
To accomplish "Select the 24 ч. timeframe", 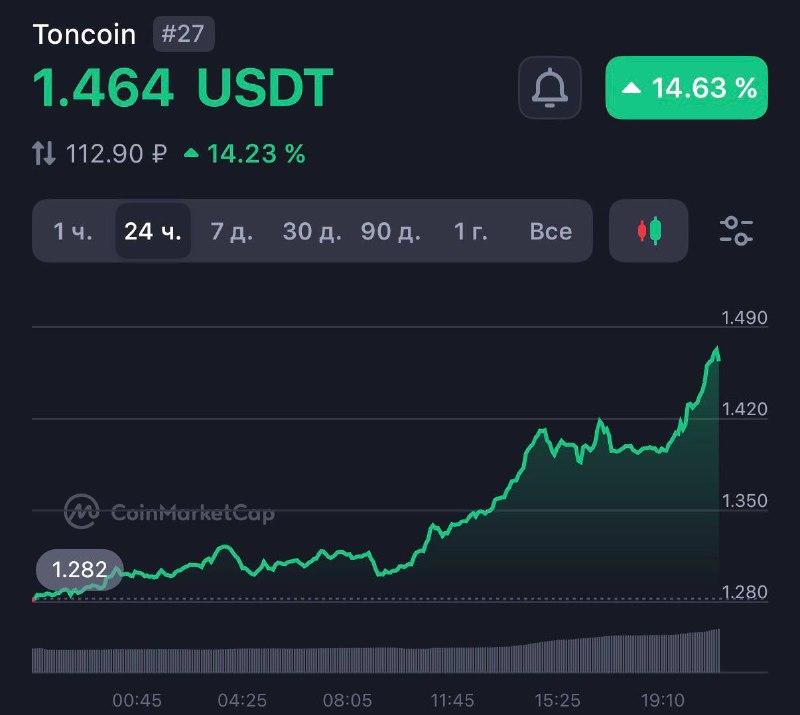I will click(x=153, y=231).
